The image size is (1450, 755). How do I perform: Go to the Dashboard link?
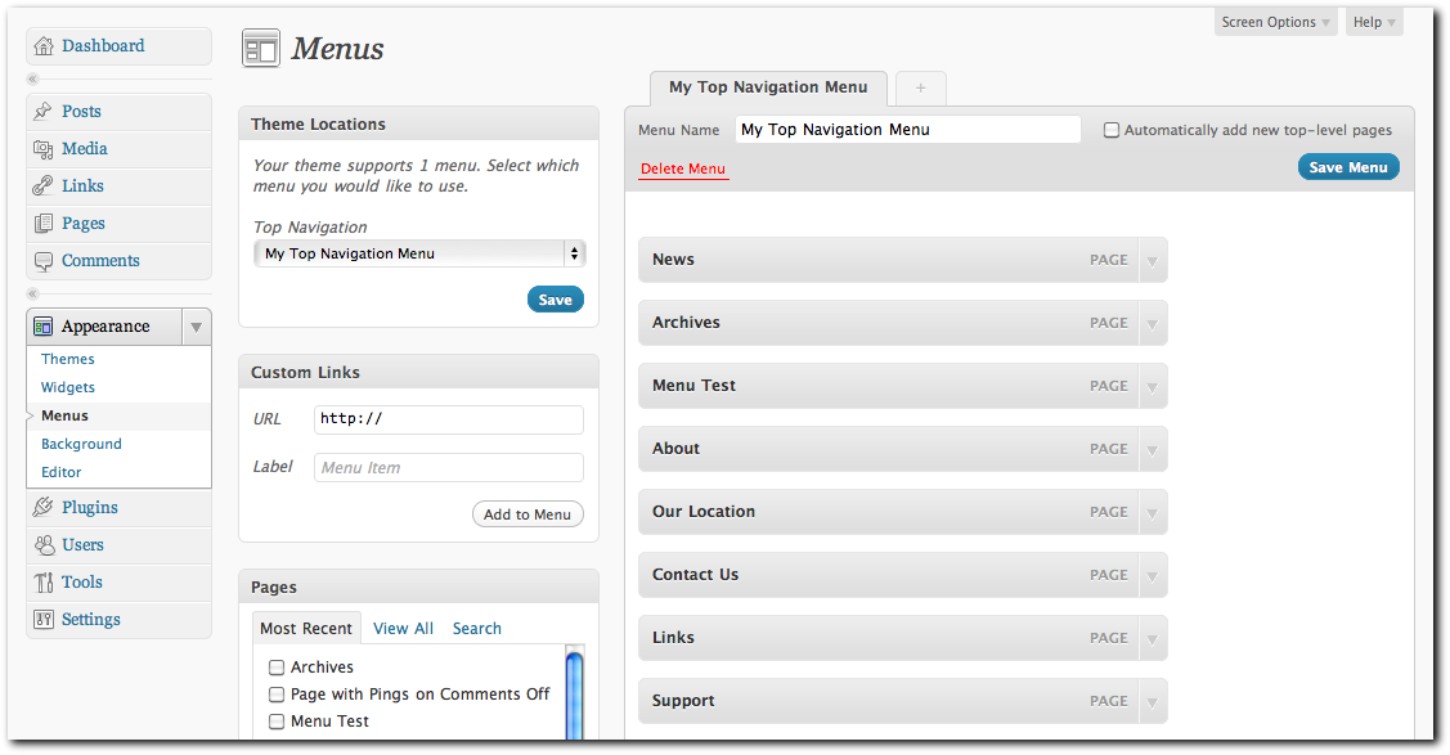(x=103, y=46)
